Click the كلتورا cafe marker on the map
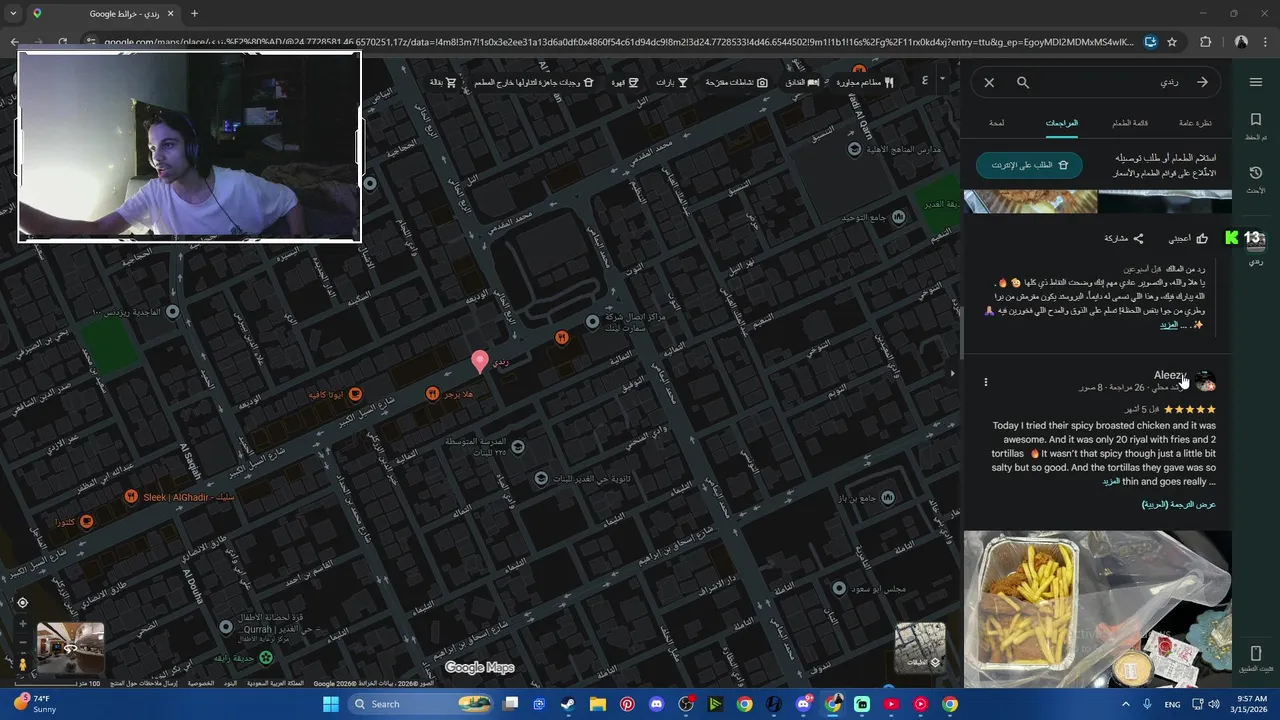This screenshot has width=1280, height=720. pos(86,522)
